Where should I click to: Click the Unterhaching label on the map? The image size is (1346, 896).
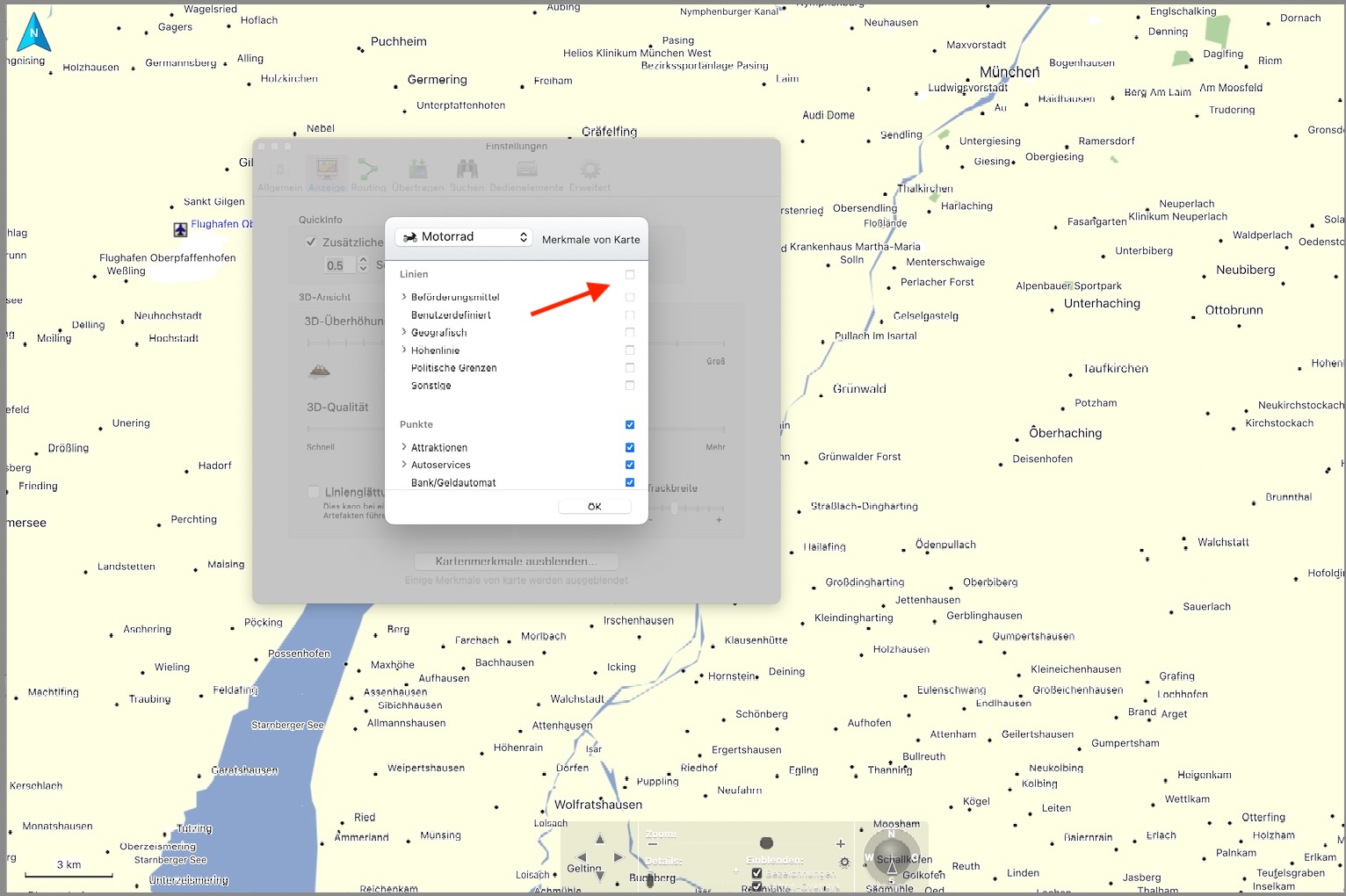tap(1102, 304)
